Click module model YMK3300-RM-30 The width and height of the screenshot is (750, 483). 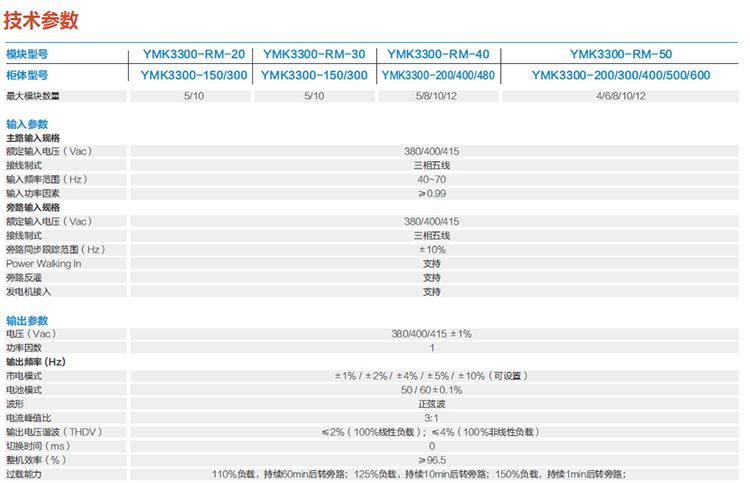tap(314, 54)
